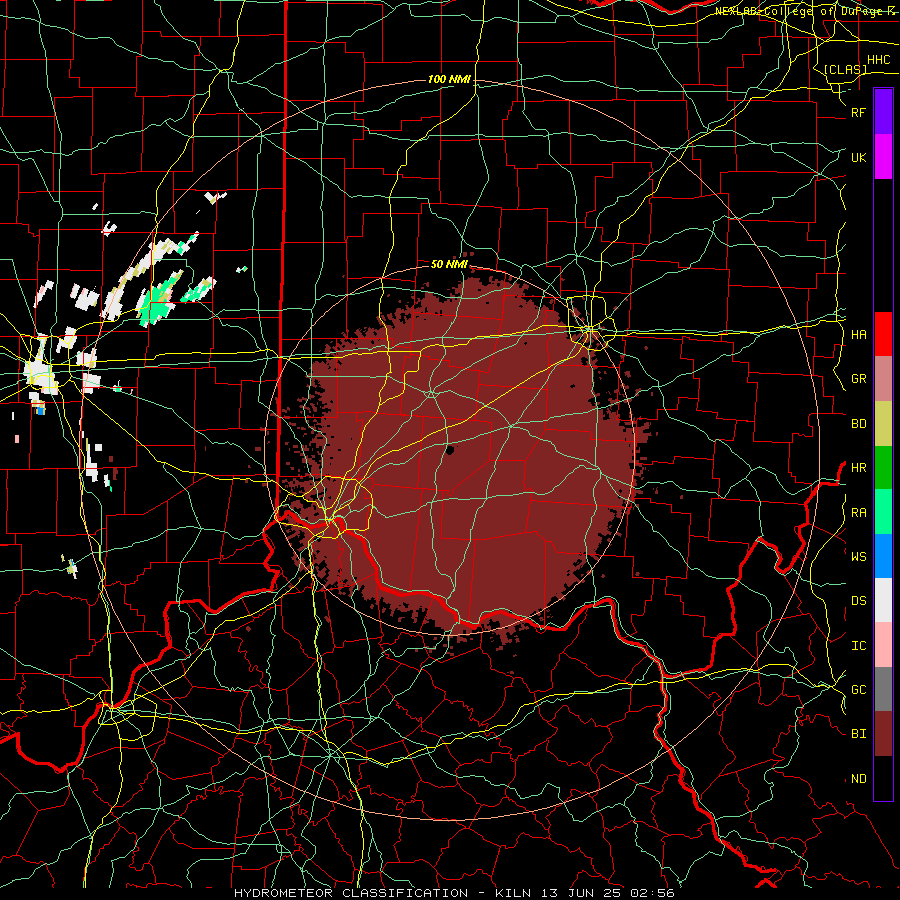Click the blue WS legend swatch
The width and height of the screenshot is (900, 900).
click(883, 556)
